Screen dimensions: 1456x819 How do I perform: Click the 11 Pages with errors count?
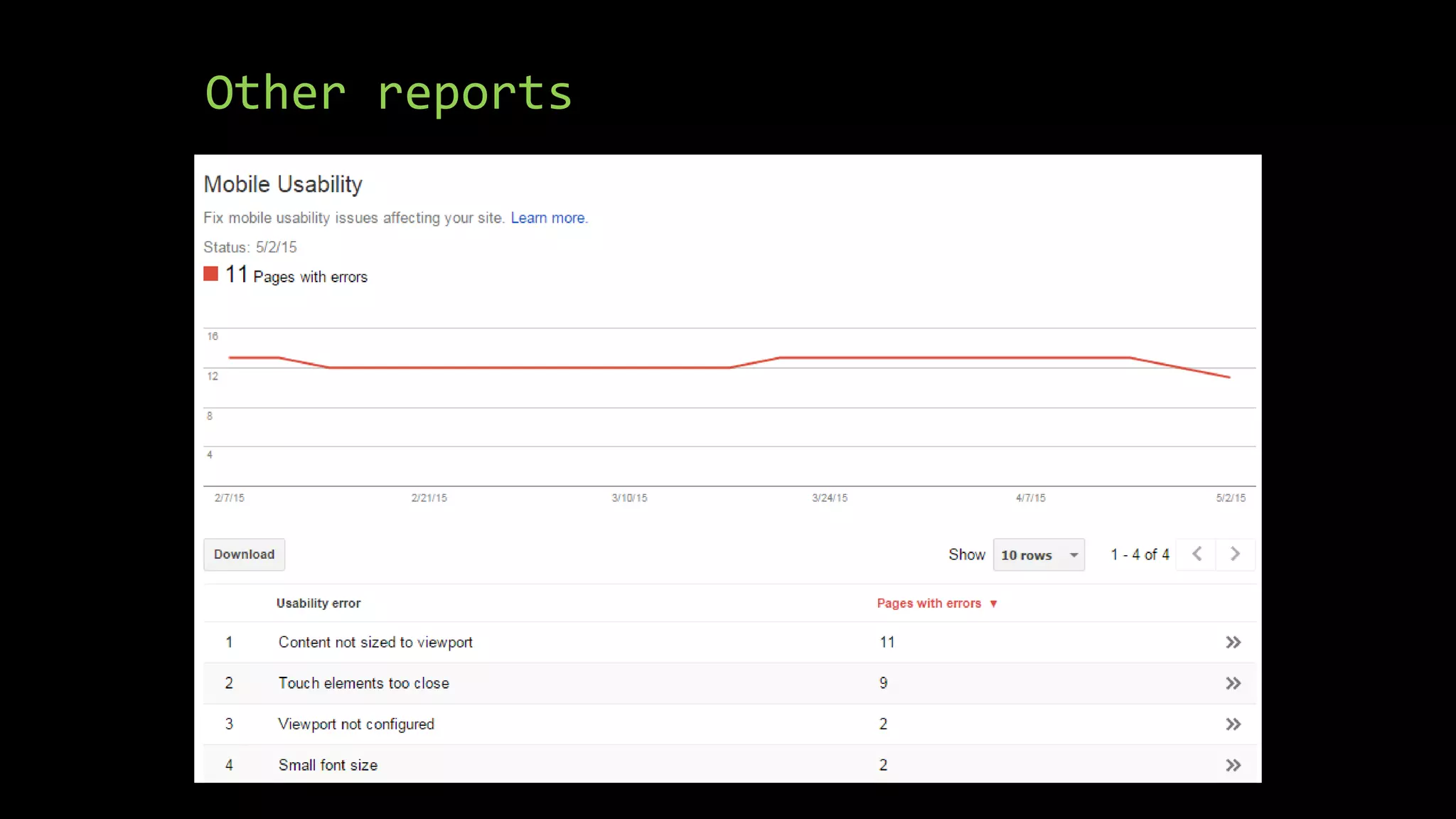point(296,275)
